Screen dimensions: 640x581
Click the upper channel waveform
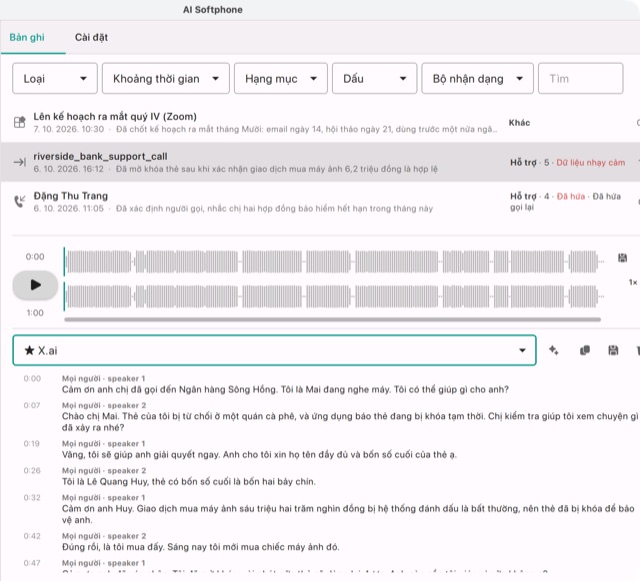pyautogui.click(x=333, y=262)
